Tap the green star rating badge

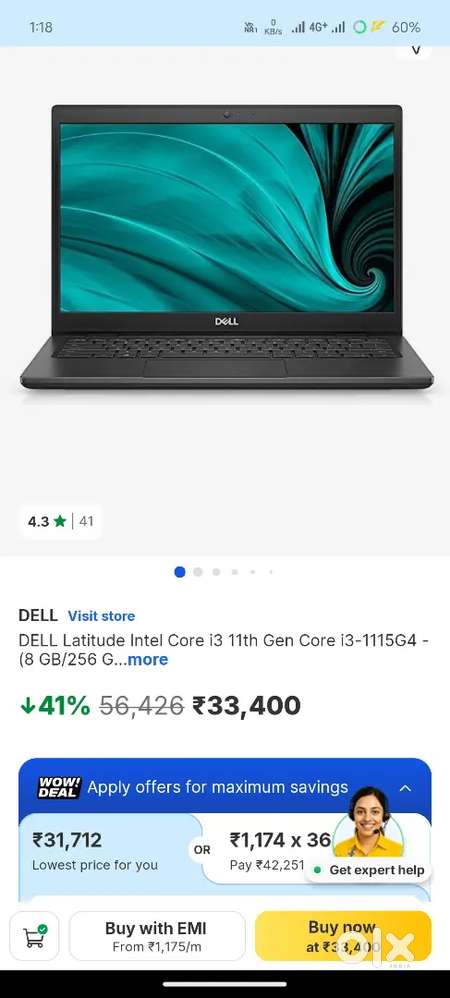pyautogui.click(x=60, y=521)
